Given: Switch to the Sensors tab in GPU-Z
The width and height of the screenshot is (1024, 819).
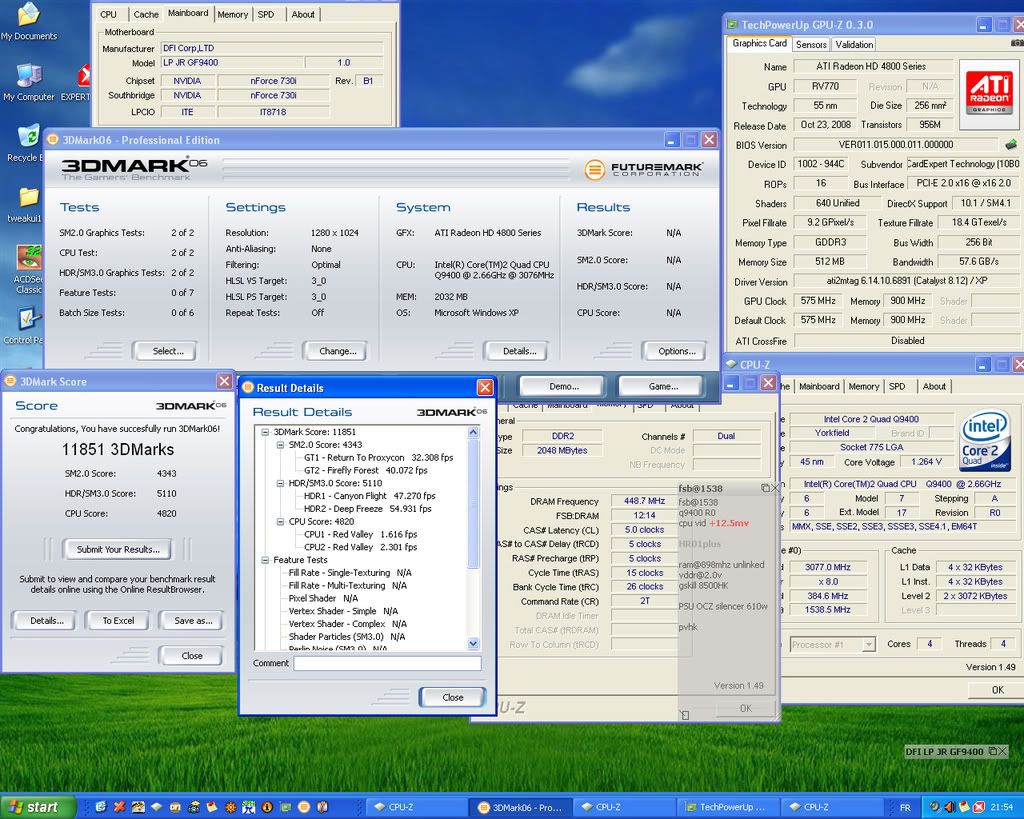Looking at the screenshot, I should 811,44.
